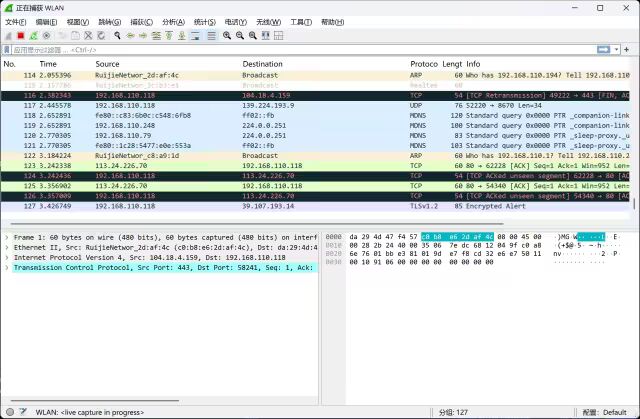The width and height of the screenshot is (640, 419).
Task: Toggle packet list colorization
Action: click(x=211, y=36)
